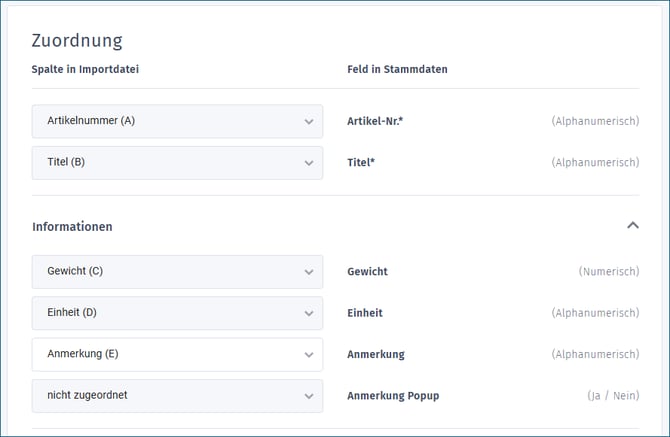Click the Informationen section title
The width and height of the screenshot is (670, 437).
point(72,227)
